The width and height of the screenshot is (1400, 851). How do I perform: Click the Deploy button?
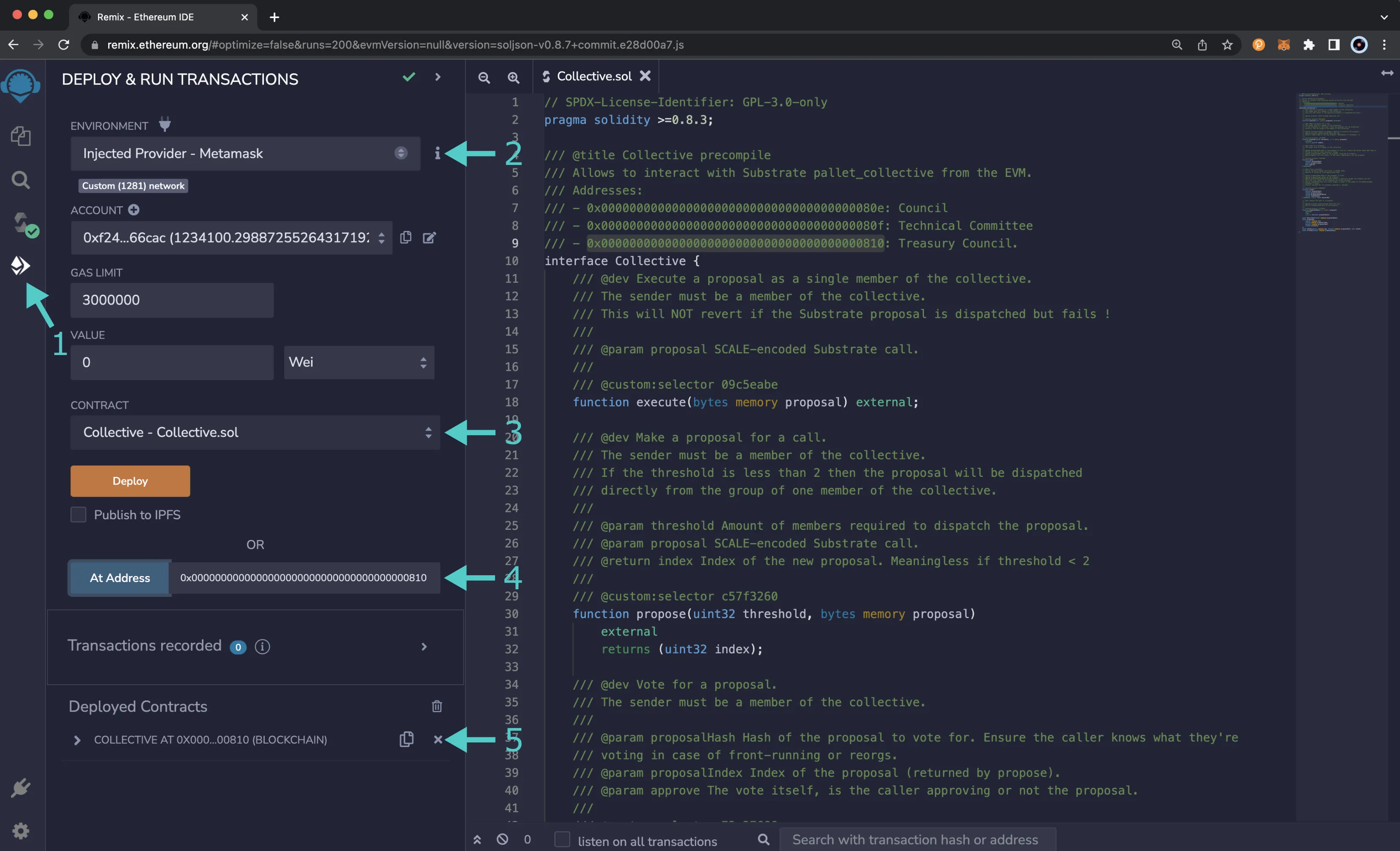130,481
